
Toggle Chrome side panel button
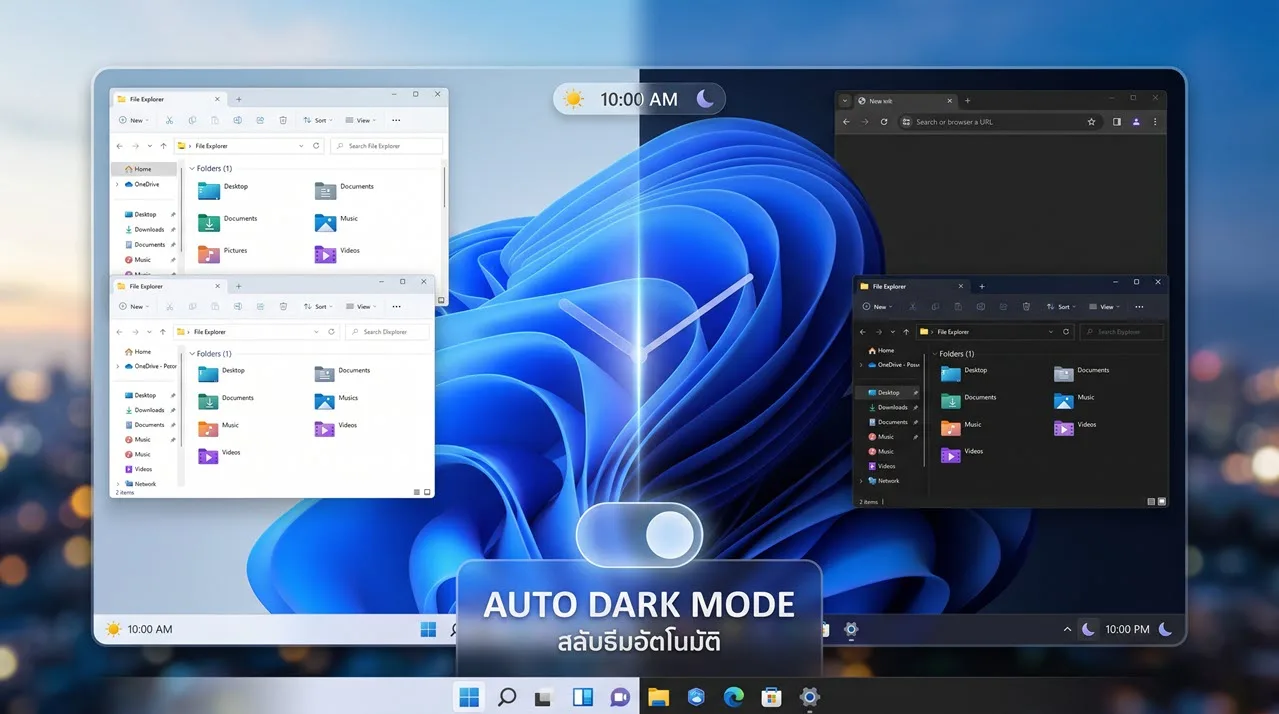pos(1117,122)
